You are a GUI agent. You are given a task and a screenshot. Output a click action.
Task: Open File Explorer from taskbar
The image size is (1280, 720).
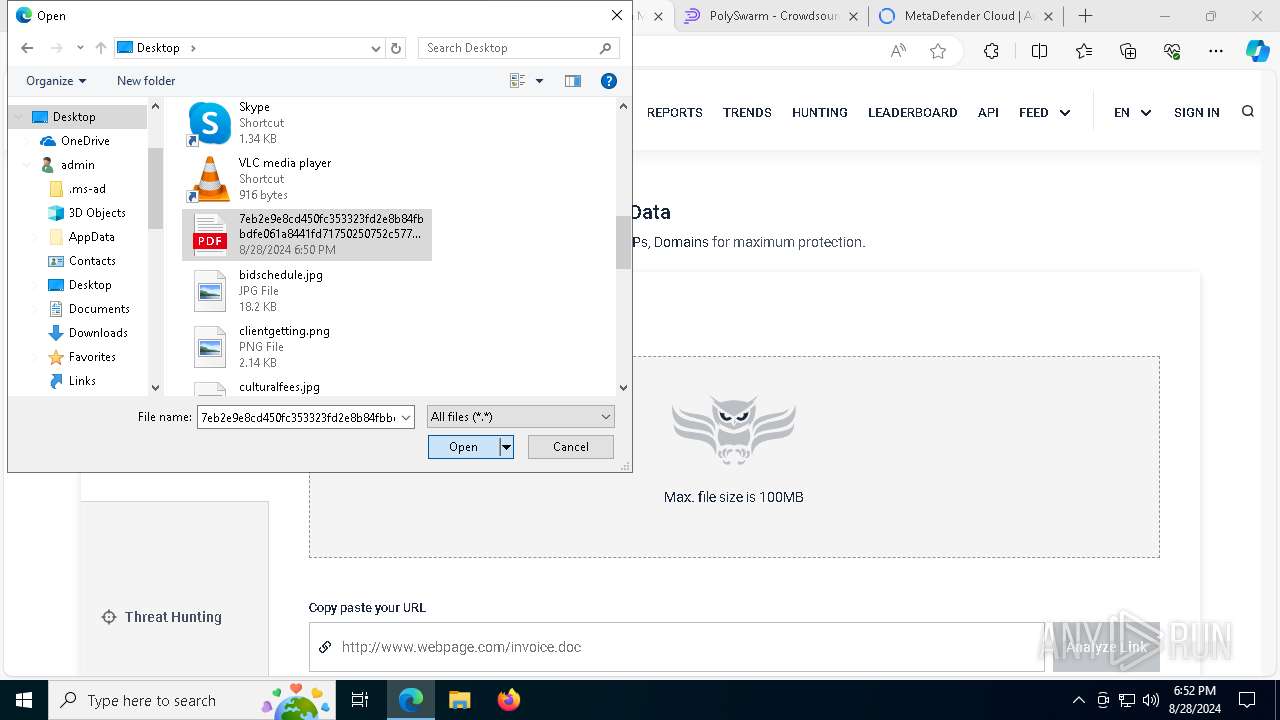click(459, 700)
